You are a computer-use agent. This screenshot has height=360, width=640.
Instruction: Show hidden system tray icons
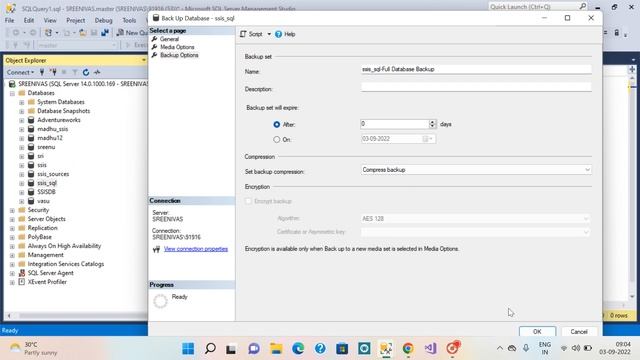pos(500,348)
